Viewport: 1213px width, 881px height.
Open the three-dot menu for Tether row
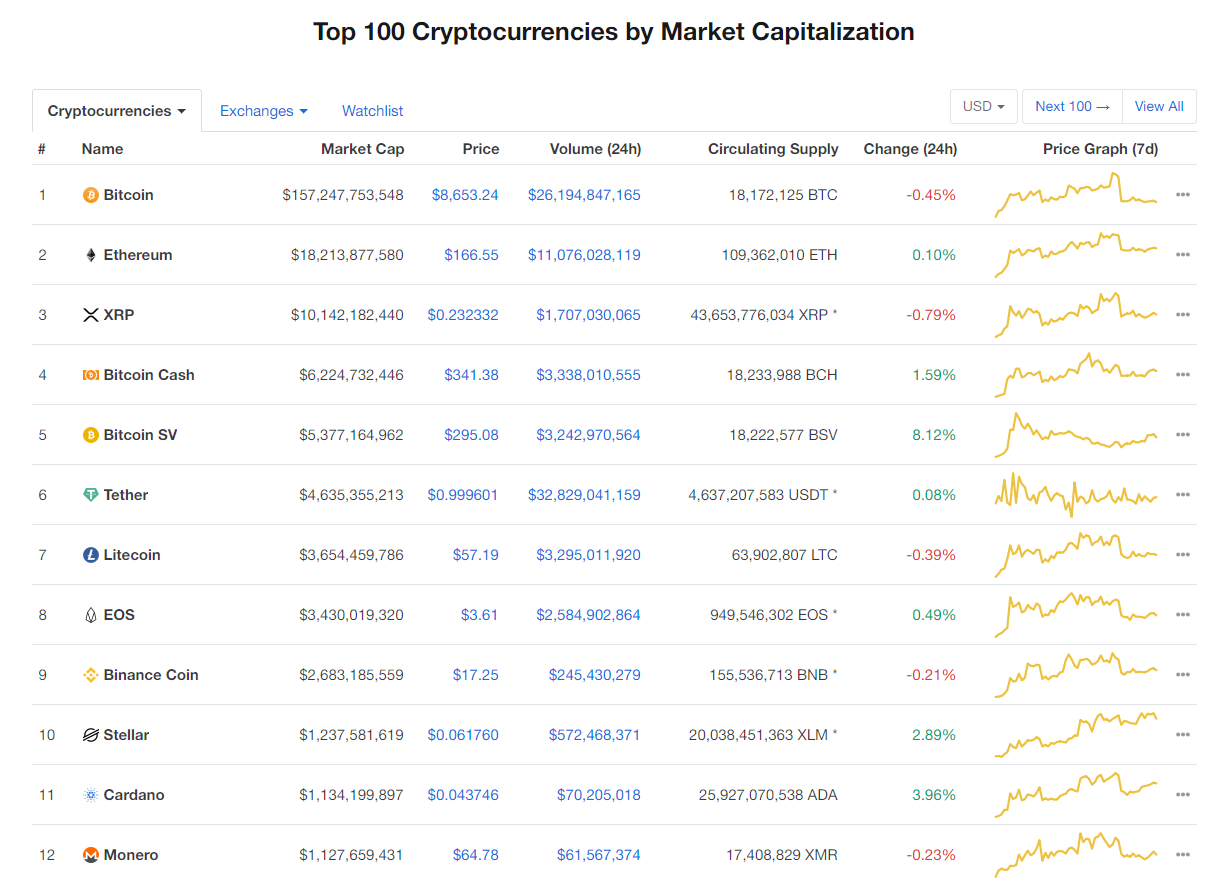[1183, 495]
